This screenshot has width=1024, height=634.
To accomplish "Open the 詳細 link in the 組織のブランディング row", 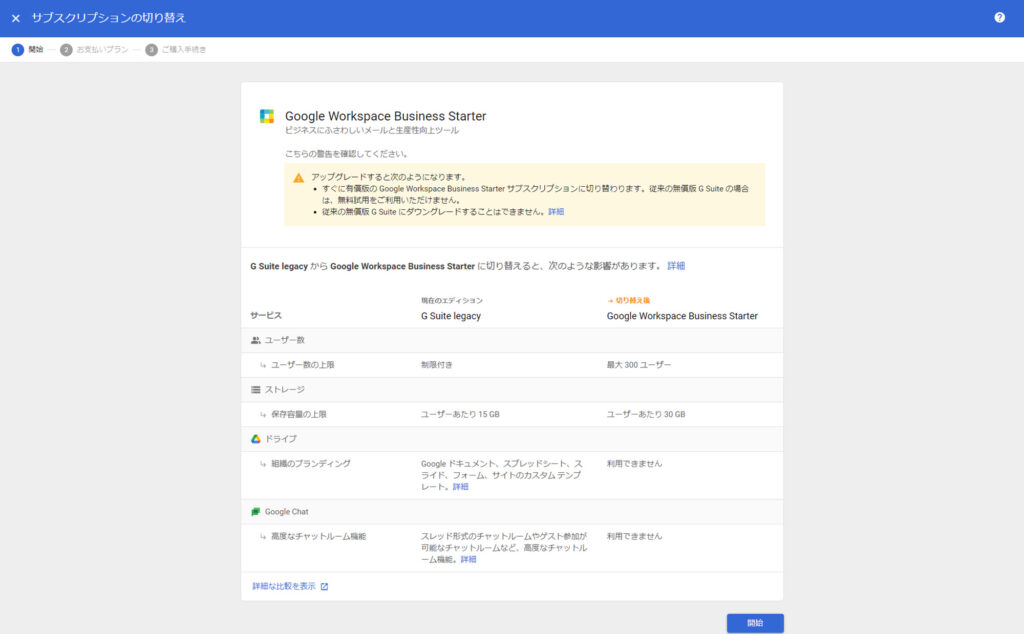I will tap(460, 486).
